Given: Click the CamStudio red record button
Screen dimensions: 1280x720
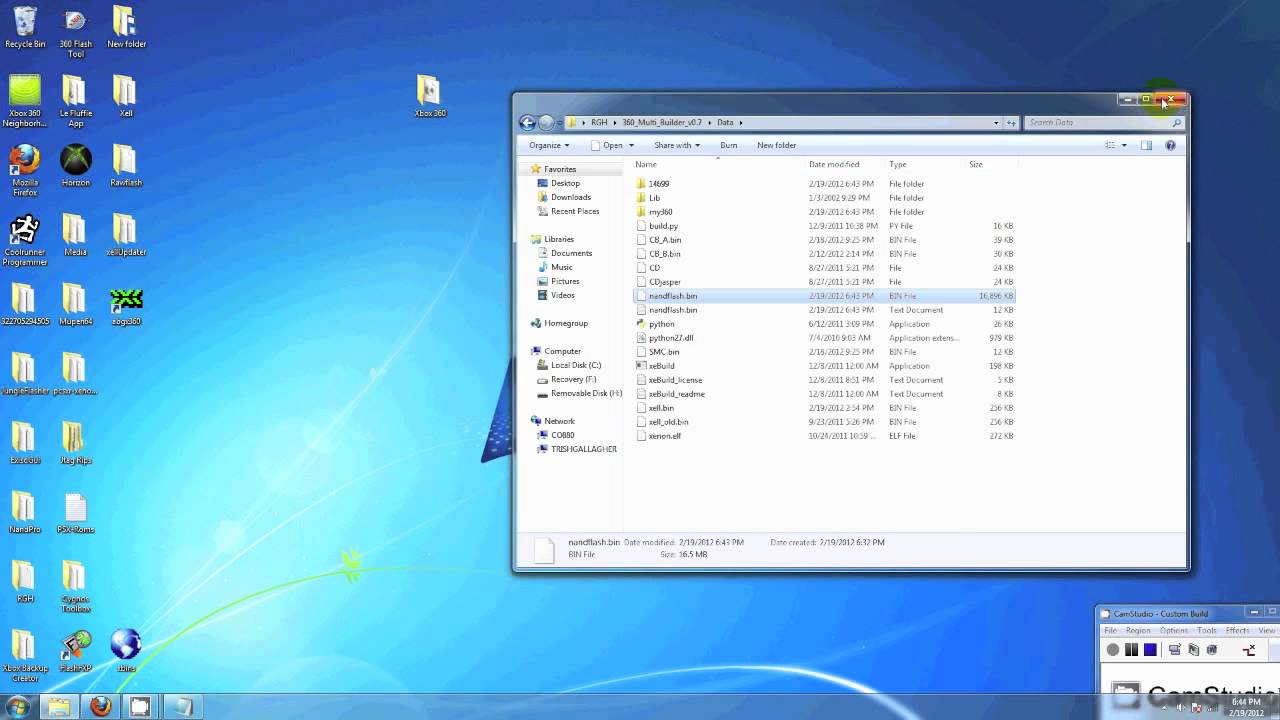Looking at the screenshot, I should (x=1113, y=650).
